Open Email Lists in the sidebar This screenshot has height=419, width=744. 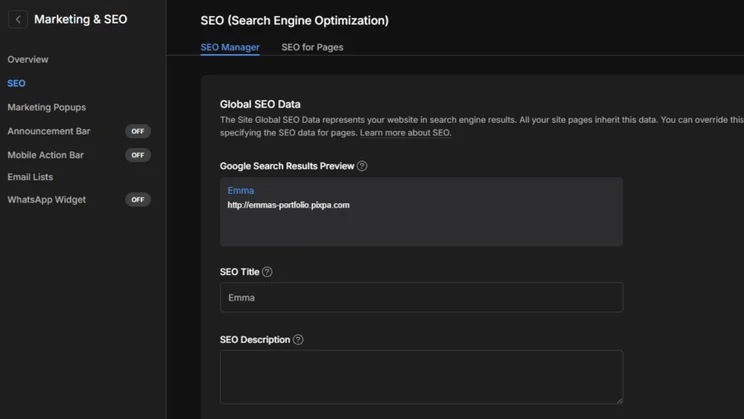point(30,177)
